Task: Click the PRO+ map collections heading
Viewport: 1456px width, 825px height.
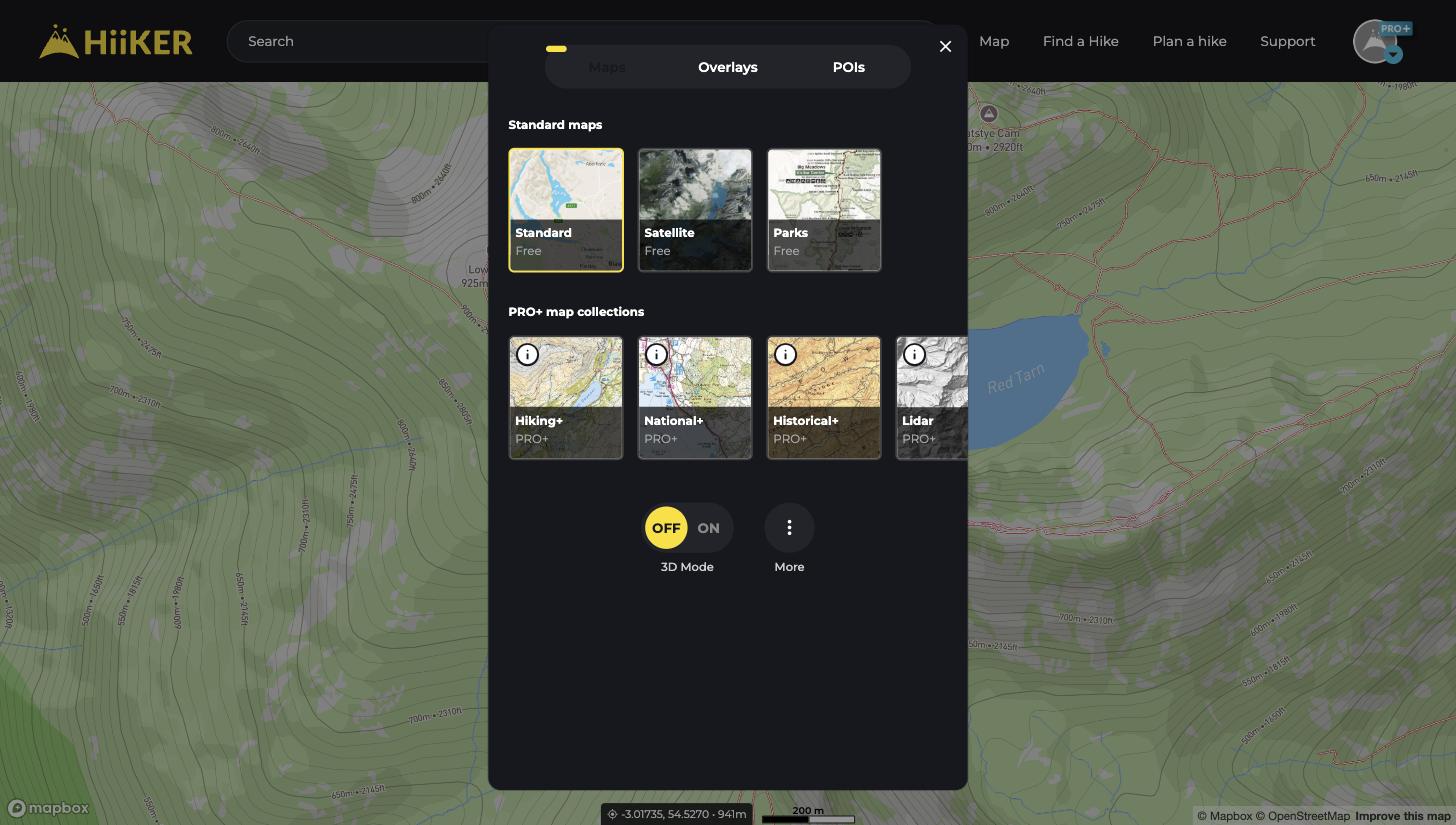Action: [576, 312]
